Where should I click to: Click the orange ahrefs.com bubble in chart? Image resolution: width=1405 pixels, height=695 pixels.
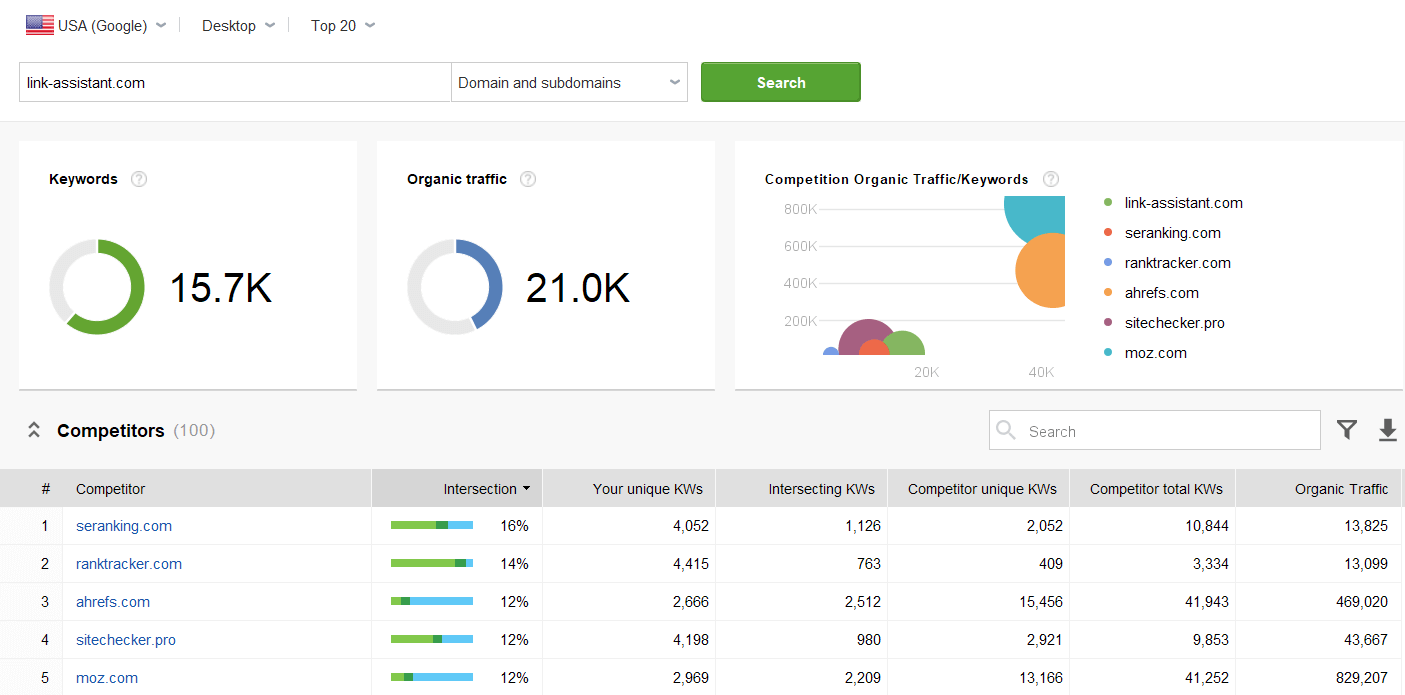click(1042, 270)
